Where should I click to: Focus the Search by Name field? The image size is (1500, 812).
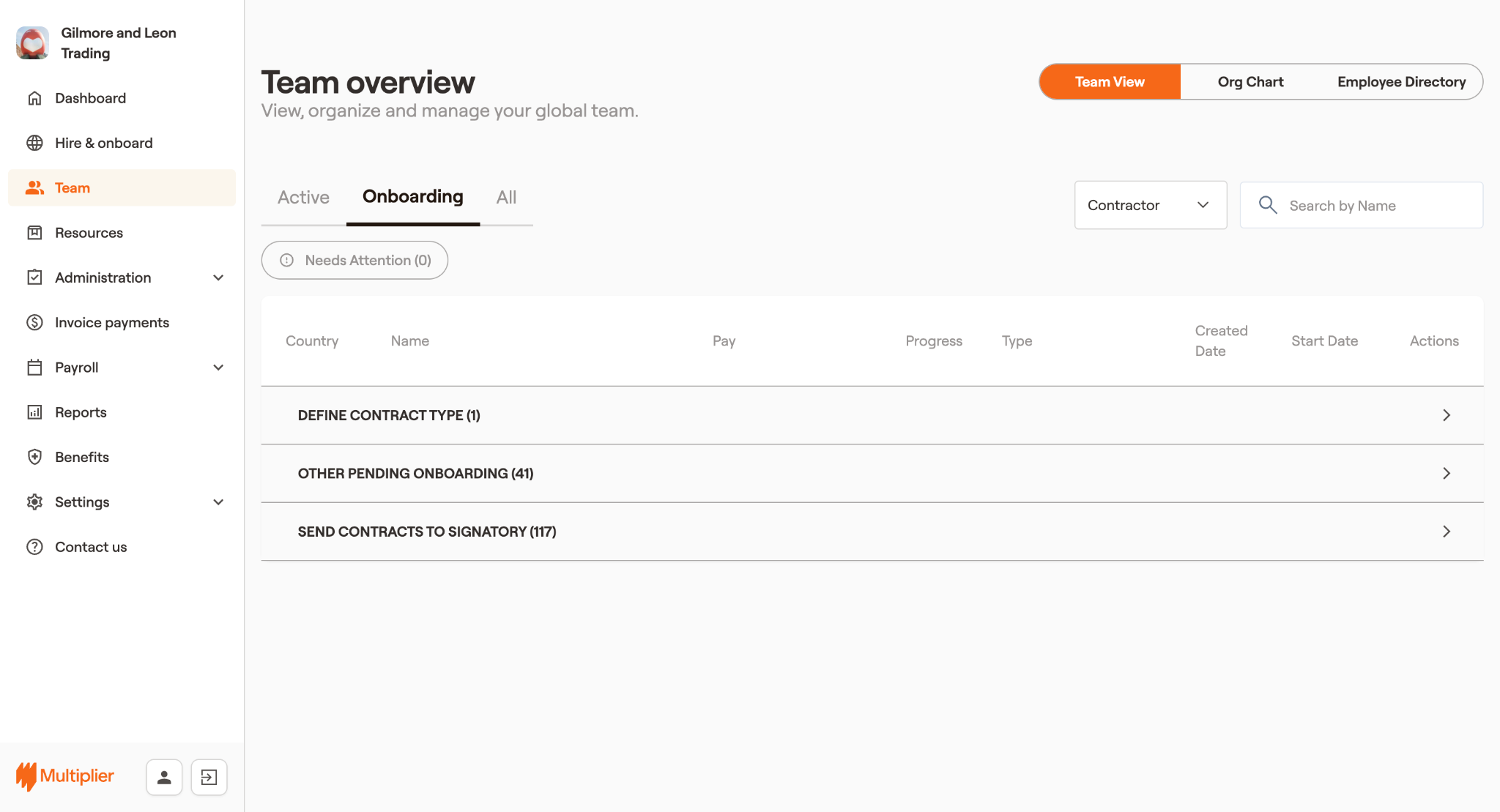pyautogui.click(x=1377, y=206)
